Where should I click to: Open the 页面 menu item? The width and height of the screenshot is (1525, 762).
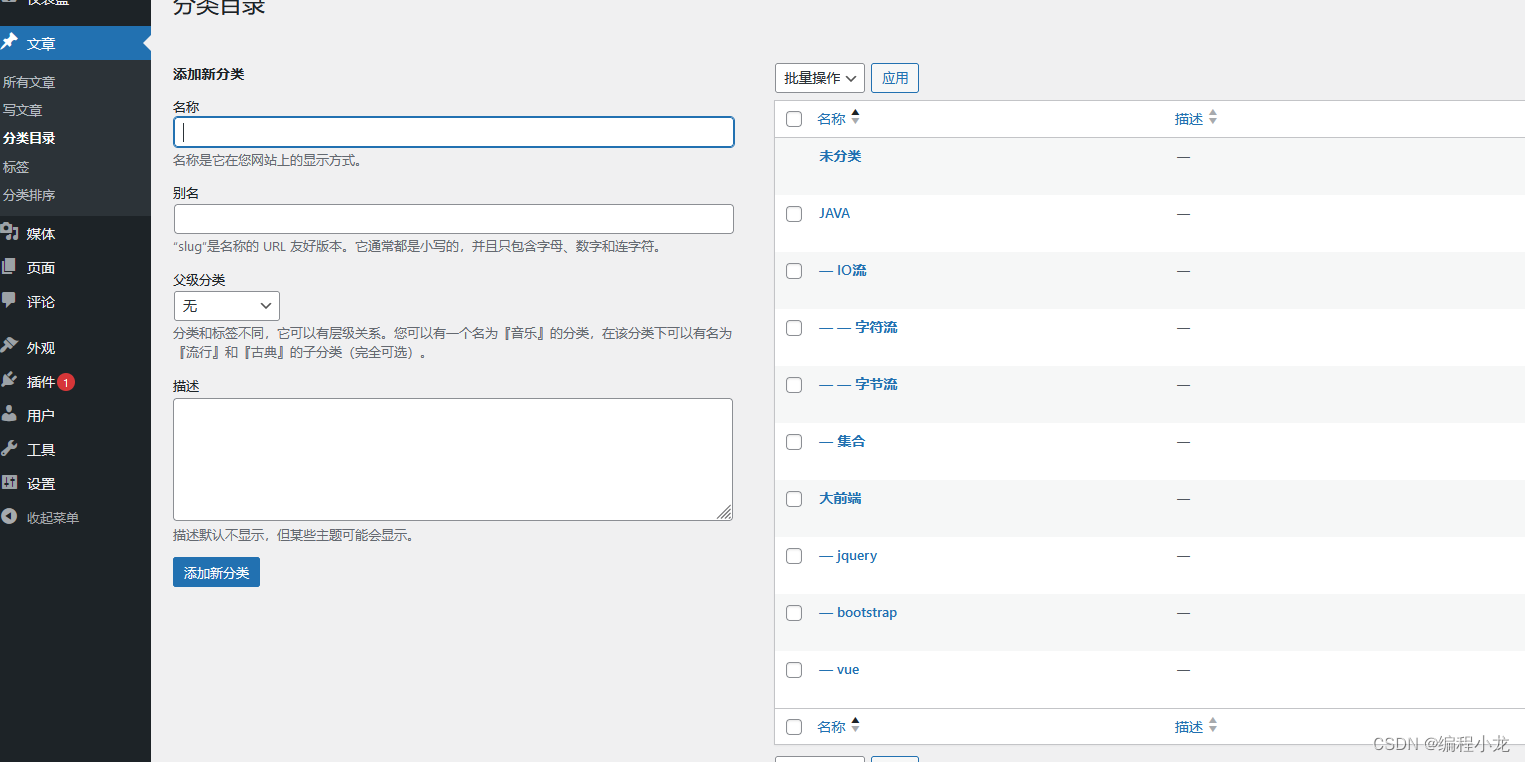pyautogui.click(x=75, y=267)
